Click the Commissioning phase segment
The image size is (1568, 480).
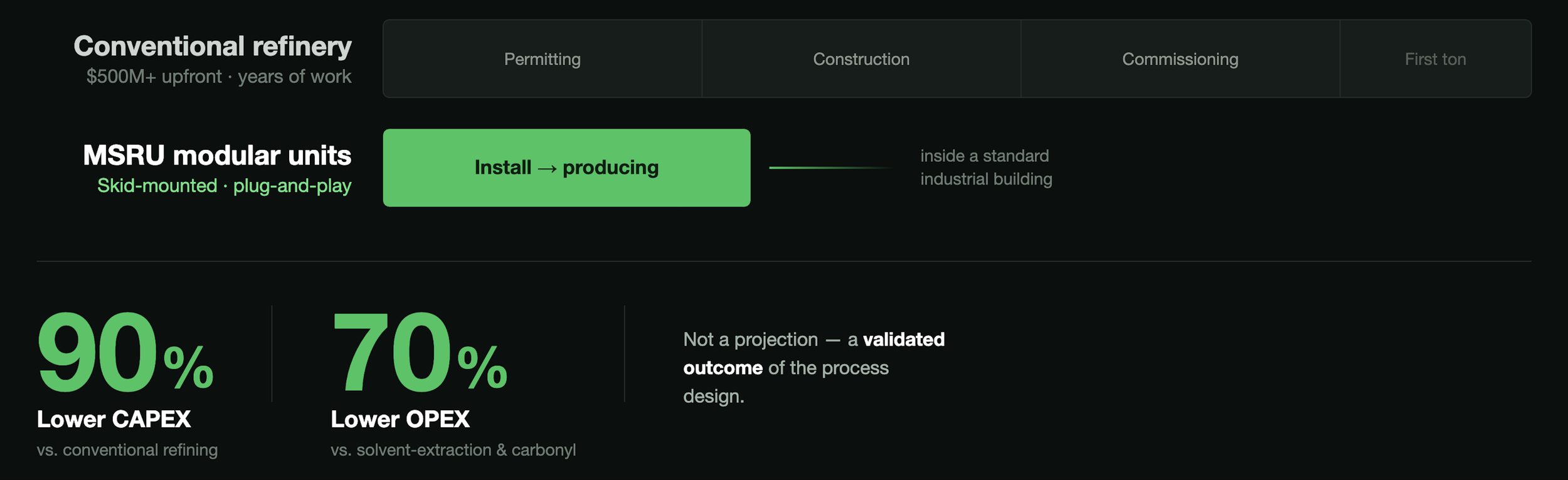pyautogui.click(x=1180, y=58)
